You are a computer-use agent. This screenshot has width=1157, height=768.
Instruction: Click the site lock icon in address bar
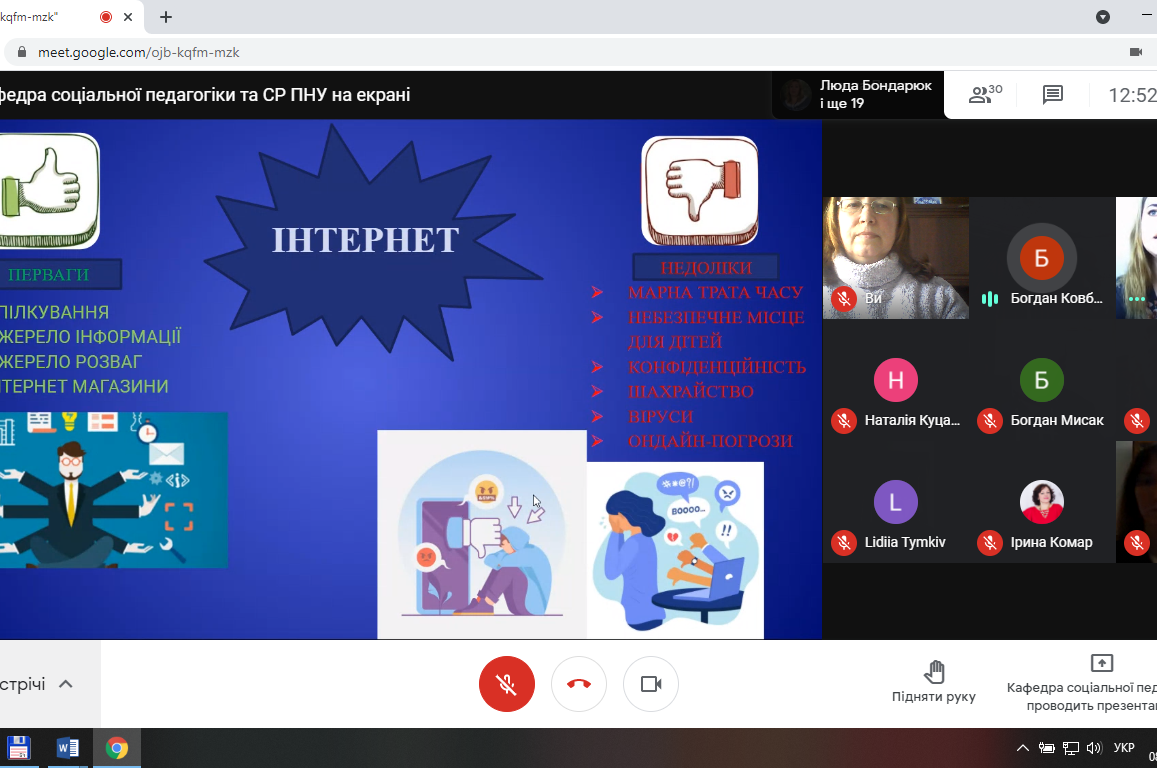point(21,52)
